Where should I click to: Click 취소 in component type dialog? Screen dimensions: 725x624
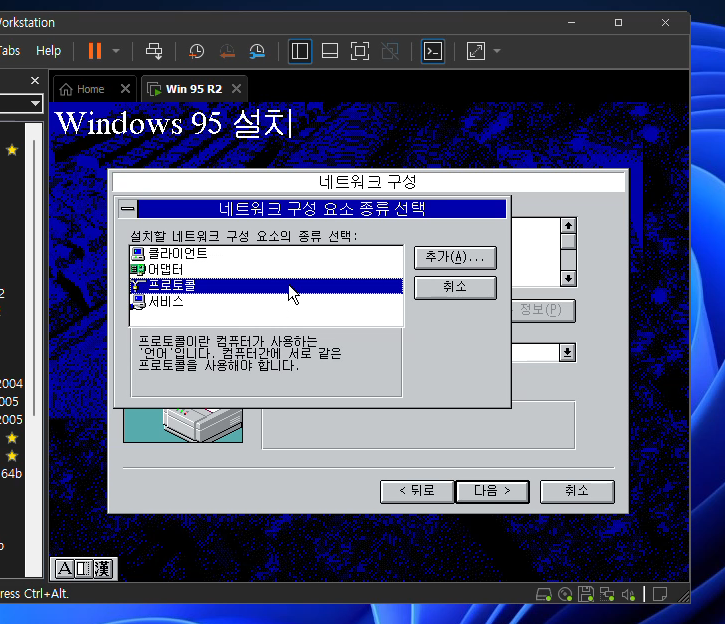coord(455,288)
